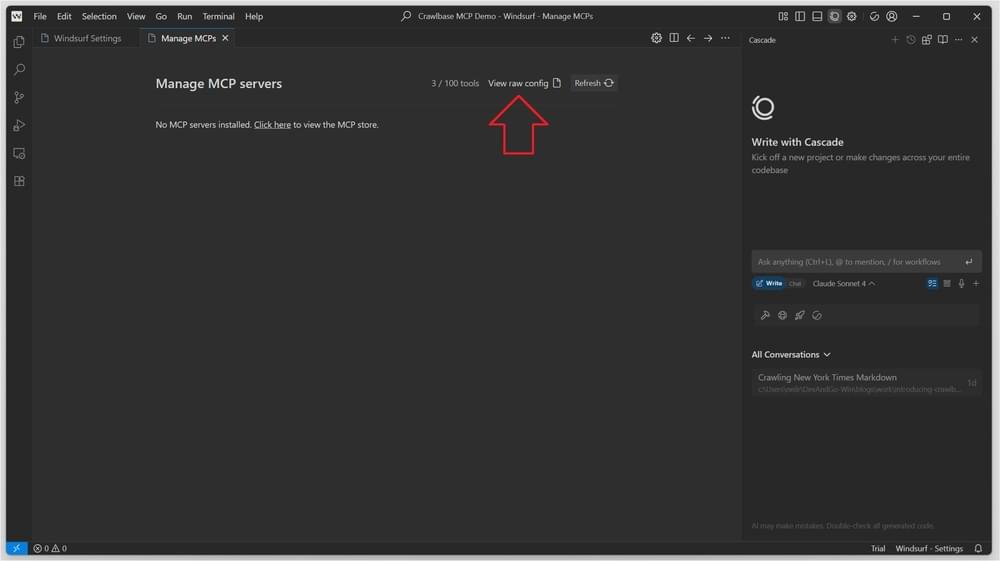Open the Extensions view in activity bar
This screenshot has width=1000, height=561.
[19, 181]
